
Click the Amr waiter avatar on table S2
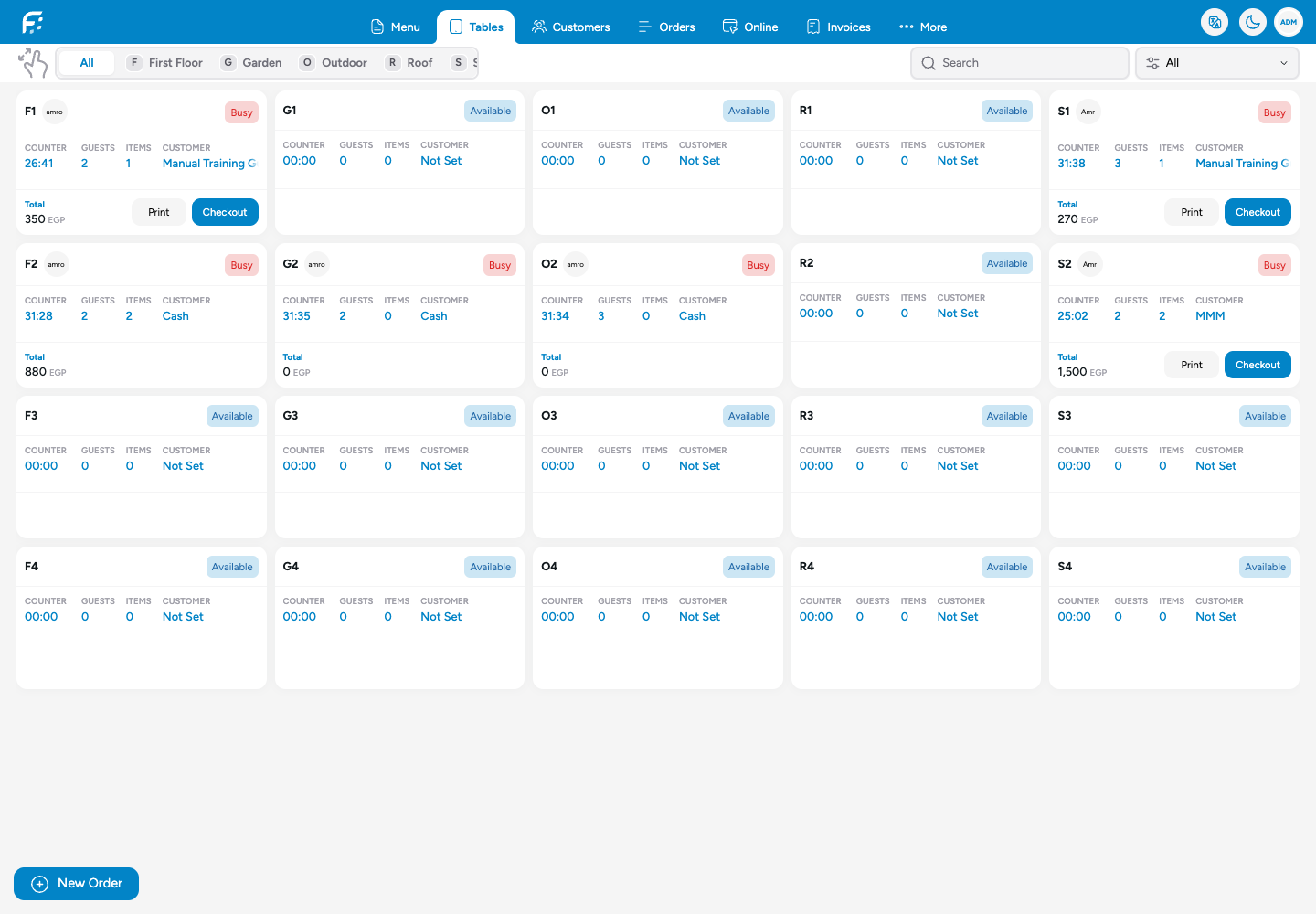click(1090, 264)
